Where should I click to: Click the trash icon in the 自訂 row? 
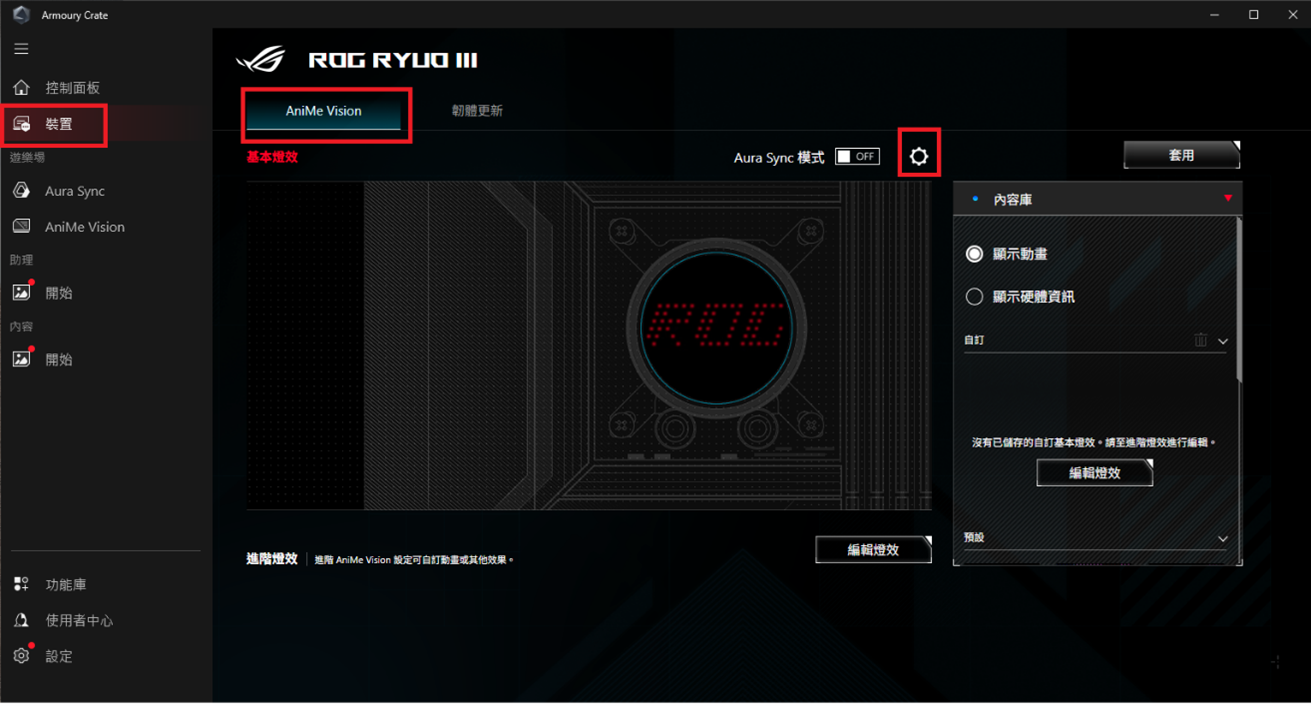[1200, 340]
